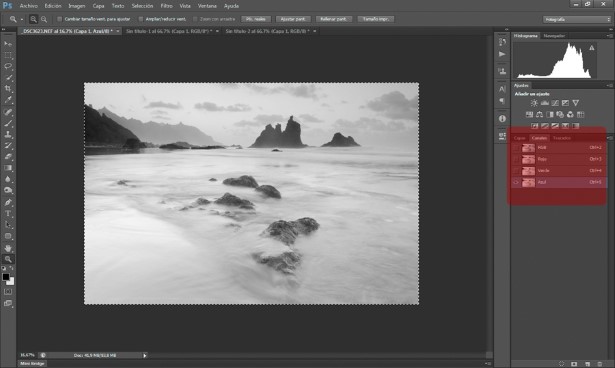Select the Eraser tool

coord(8,157)
